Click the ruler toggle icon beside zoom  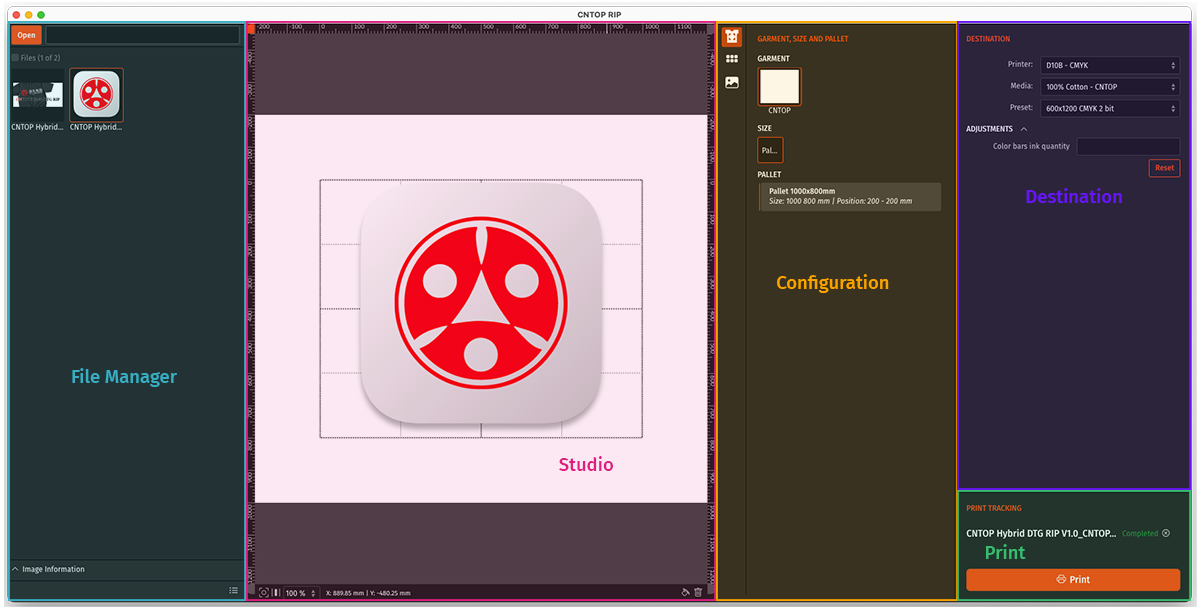coord(276,593)
